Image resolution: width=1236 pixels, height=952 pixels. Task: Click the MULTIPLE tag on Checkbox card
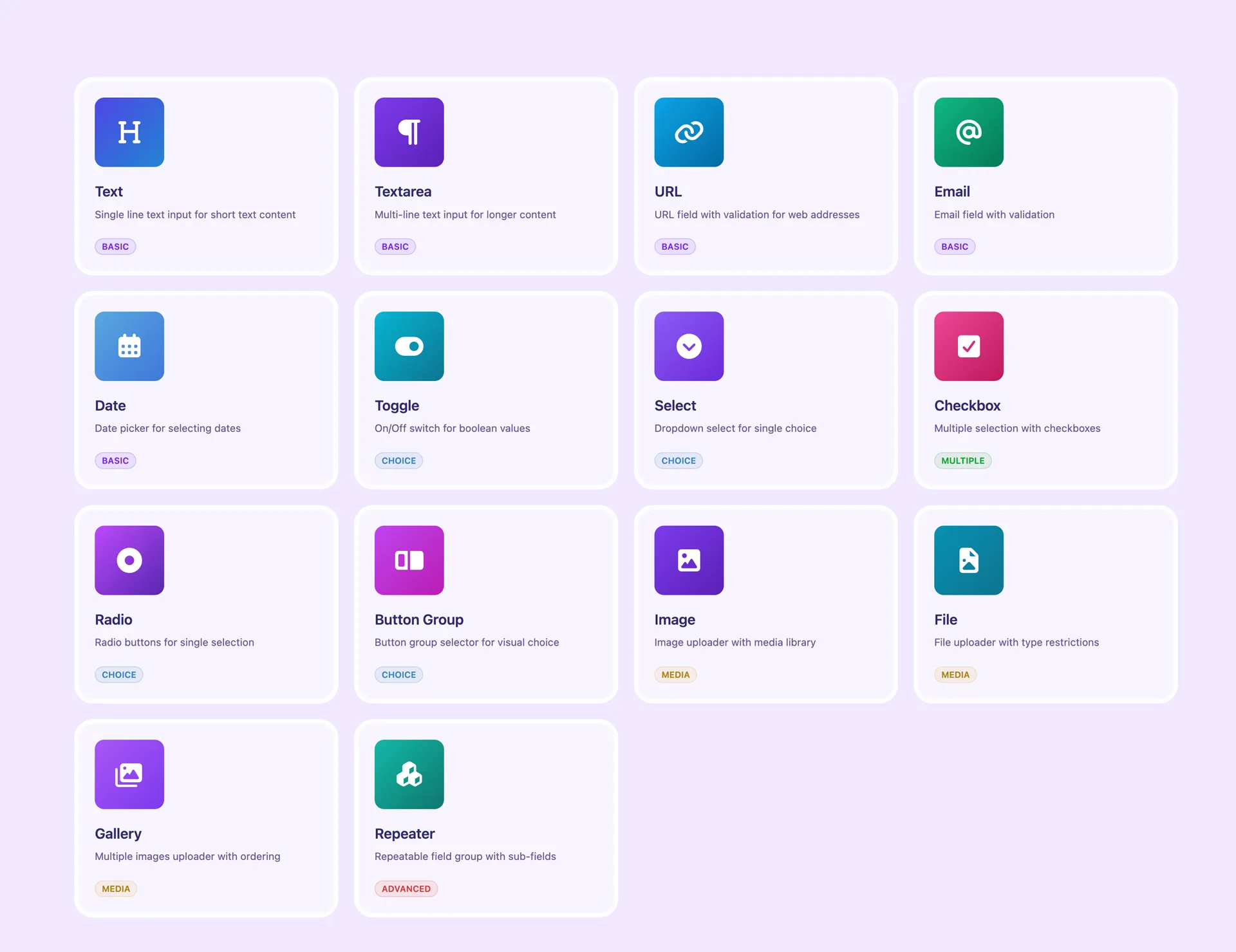tap(962, 461)
